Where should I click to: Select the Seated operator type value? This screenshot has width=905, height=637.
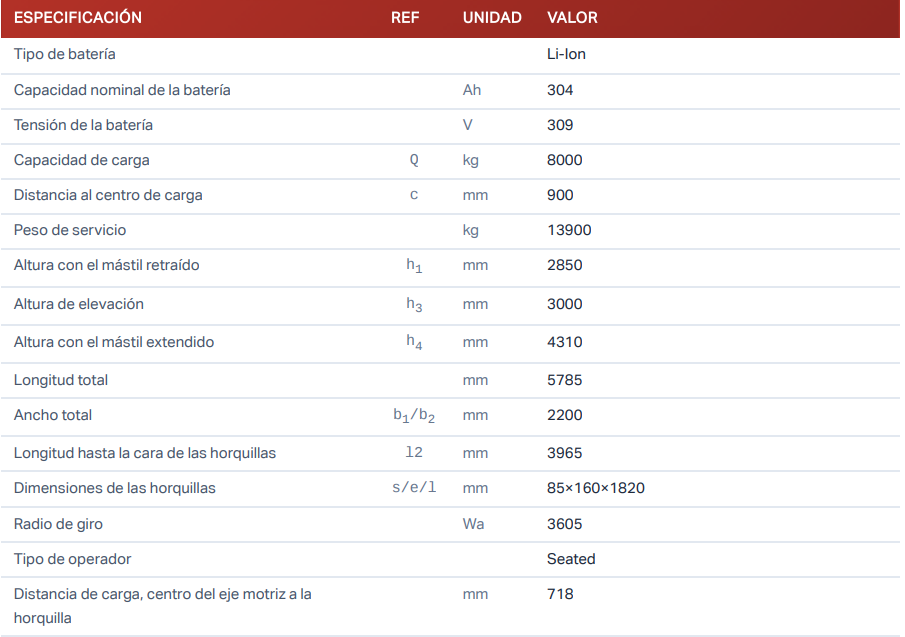coord(571,559)
